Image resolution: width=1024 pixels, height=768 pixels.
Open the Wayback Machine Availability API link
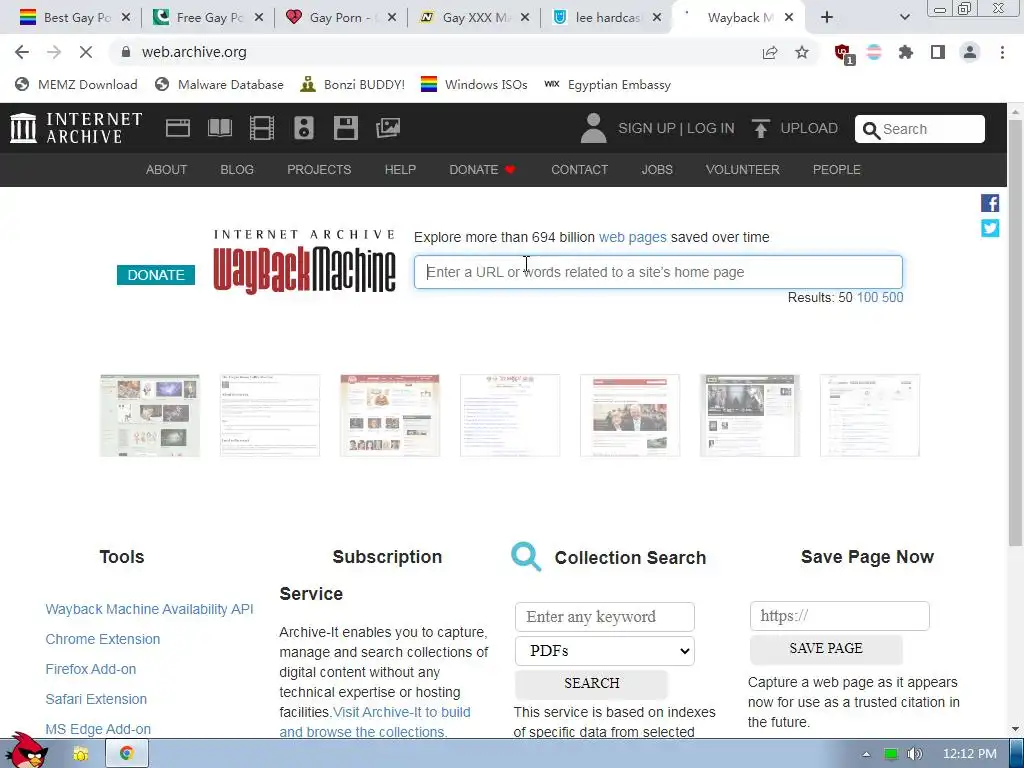(150, 609)
